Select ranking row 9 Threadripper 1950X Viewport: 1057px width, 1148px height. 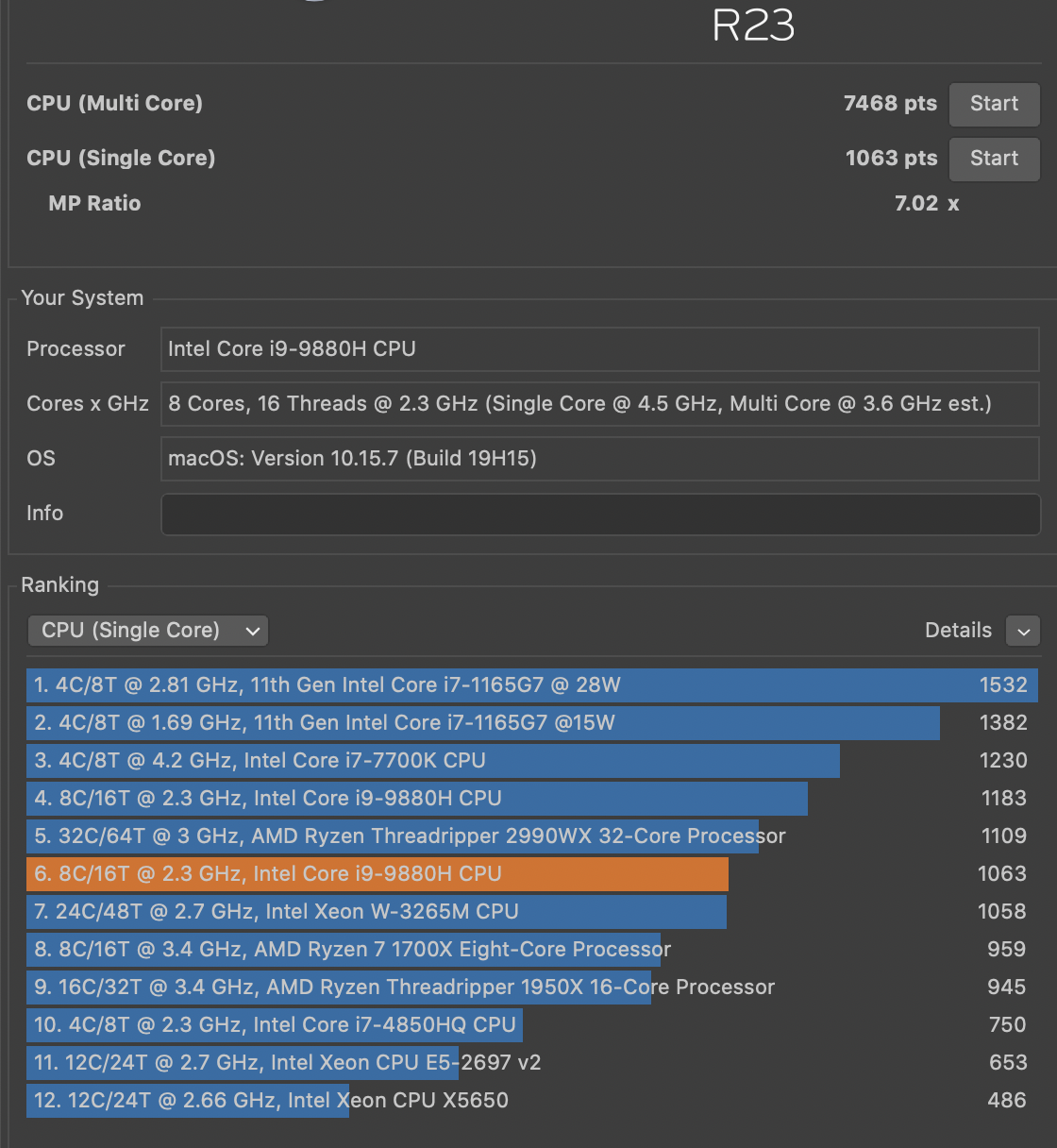[532, 988]
